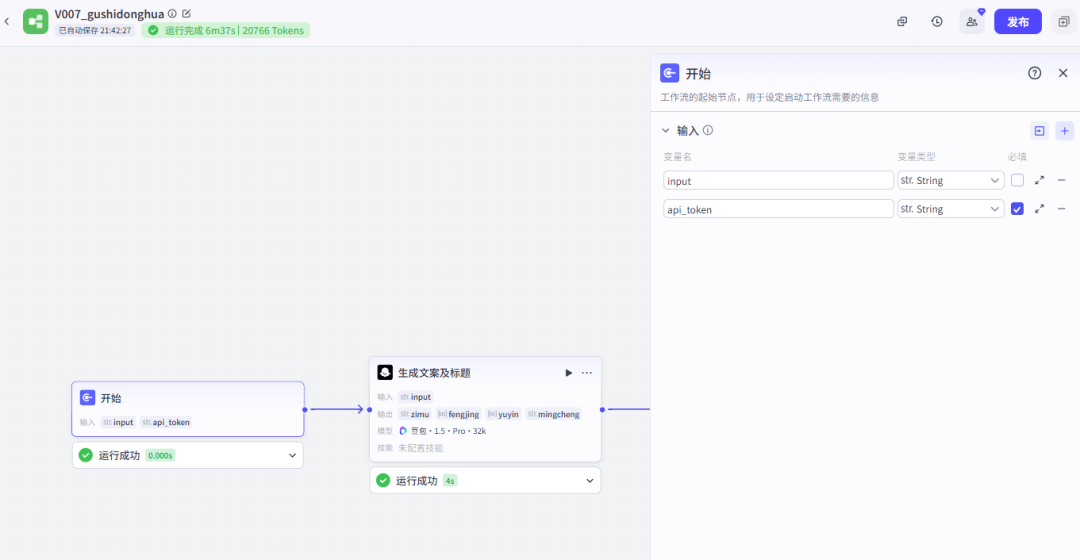Image resolution: width=1080 pixels, height=560 pixels.
Task: Click the input tag in 生成文案及标题 node
Action: pyautogui.click(x=415, y=397)
